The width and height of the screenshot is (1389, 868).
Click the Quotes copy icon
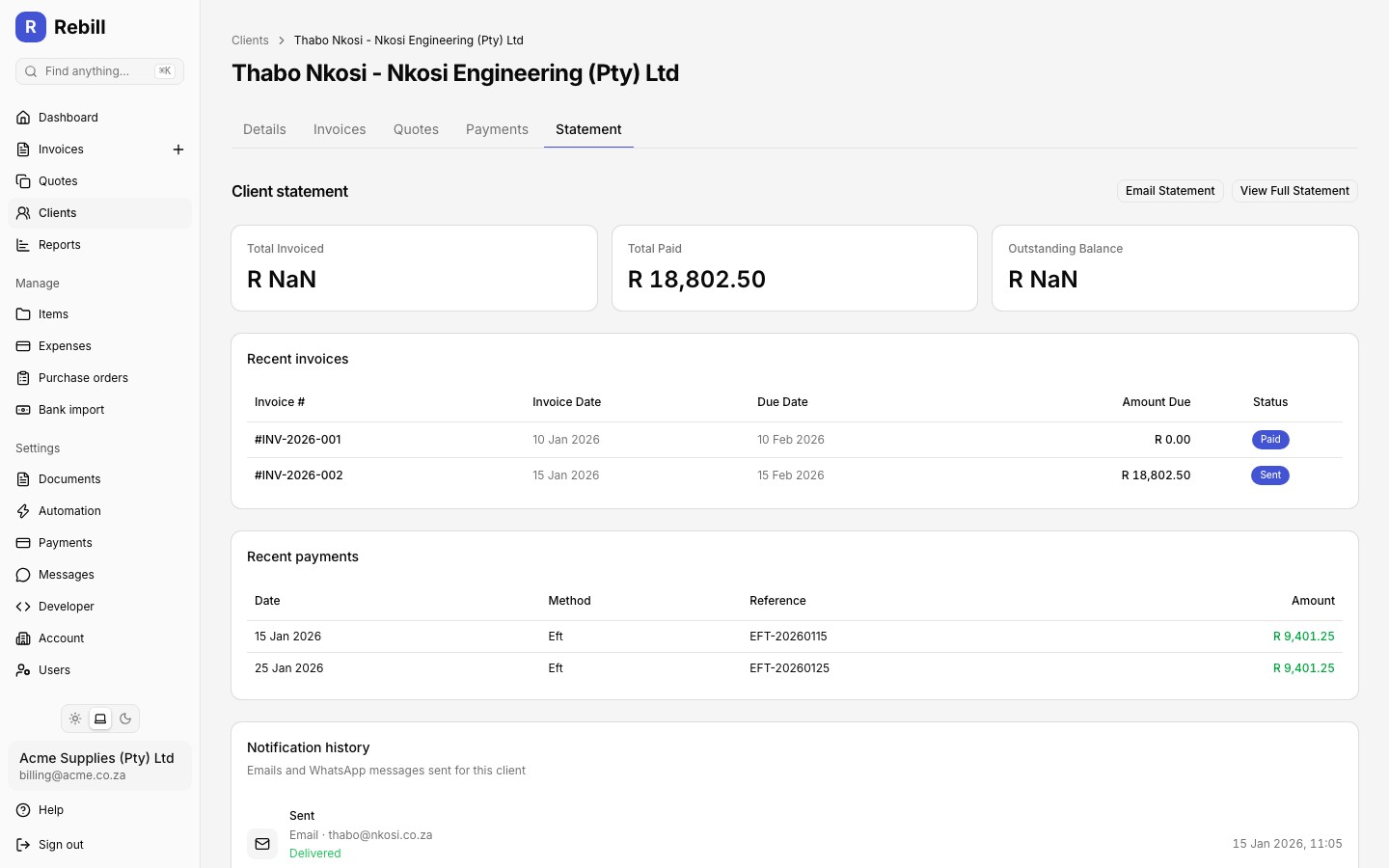(23, 181)
